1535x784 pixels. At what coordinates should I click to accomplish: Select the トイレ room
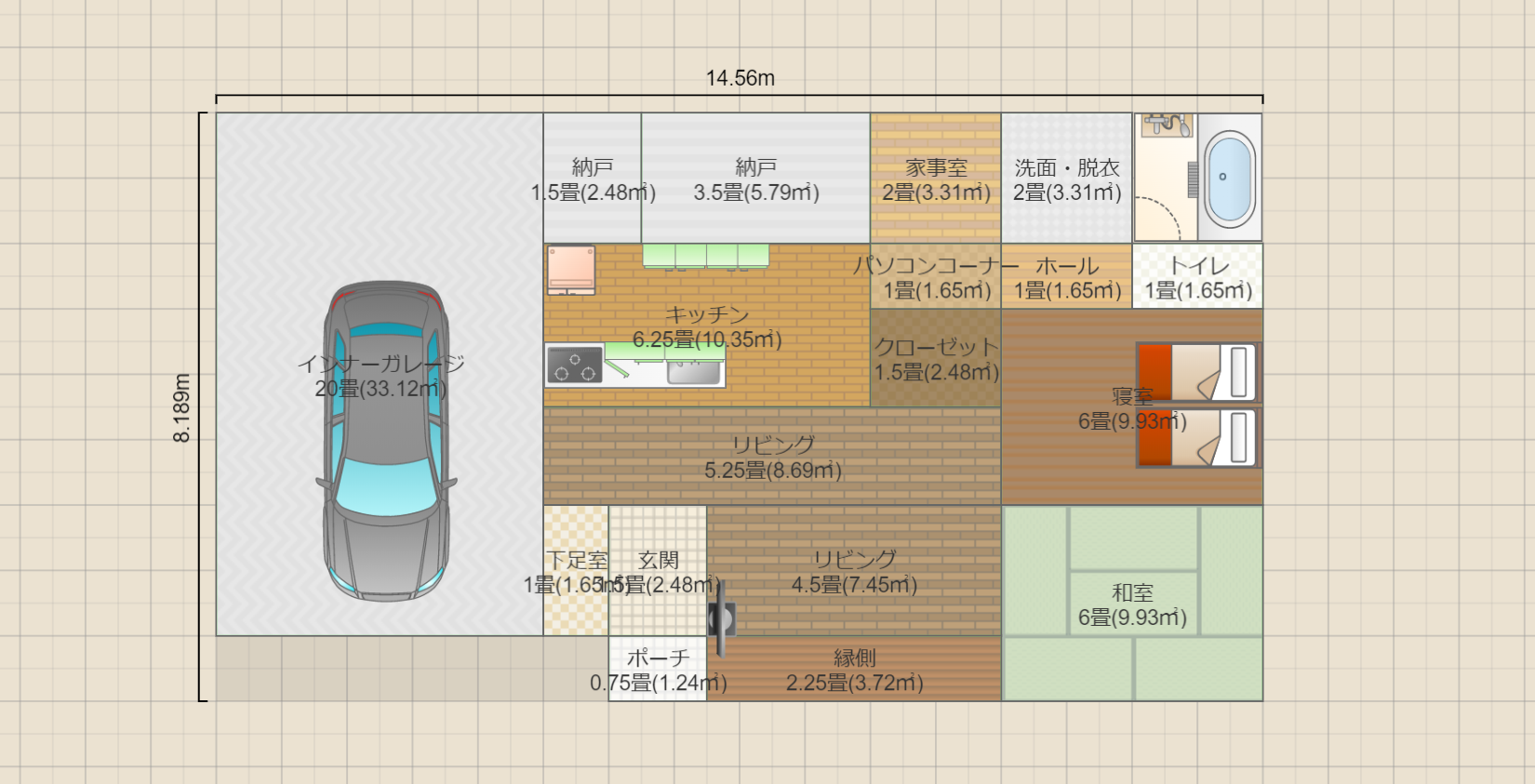[x=1198, y=277]
